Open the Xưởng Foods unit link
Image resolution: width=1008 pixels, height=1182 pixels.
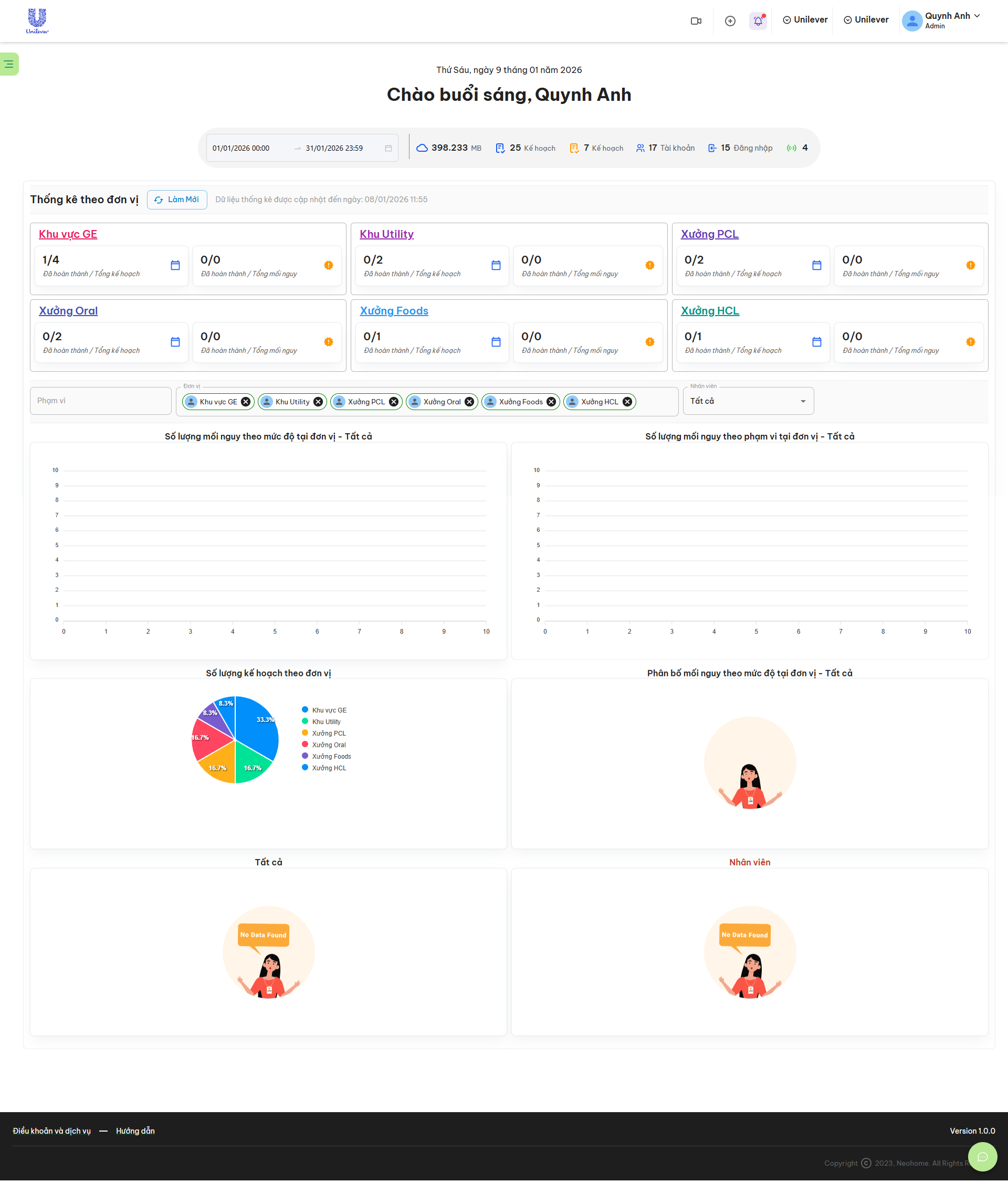(394, 311)
